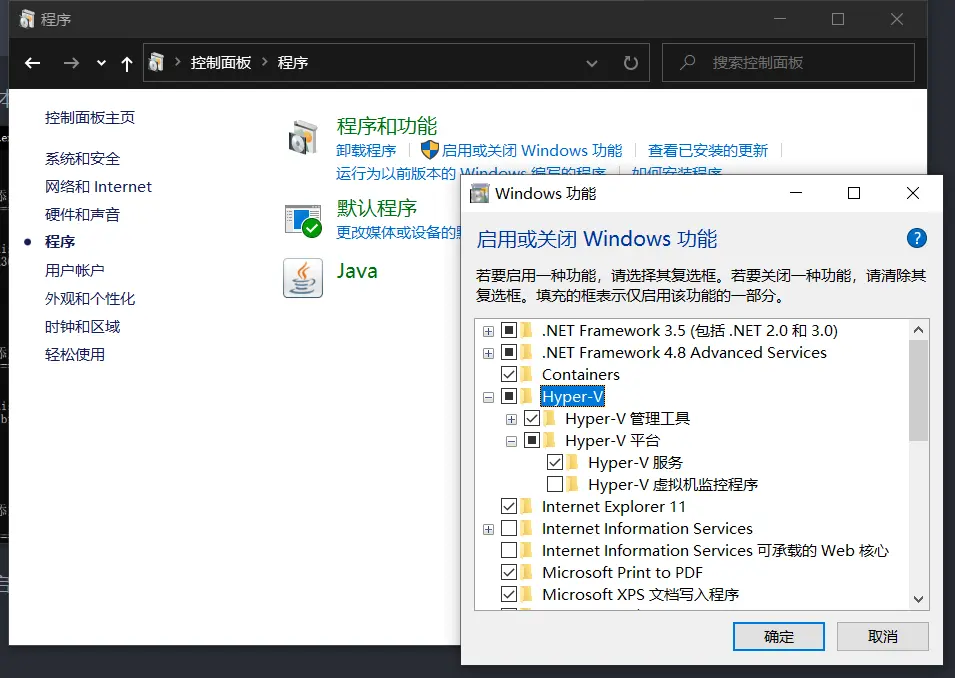Click the control panel icon in address bar
Viewport: 955px width, 678px height.
pos(157,62)
